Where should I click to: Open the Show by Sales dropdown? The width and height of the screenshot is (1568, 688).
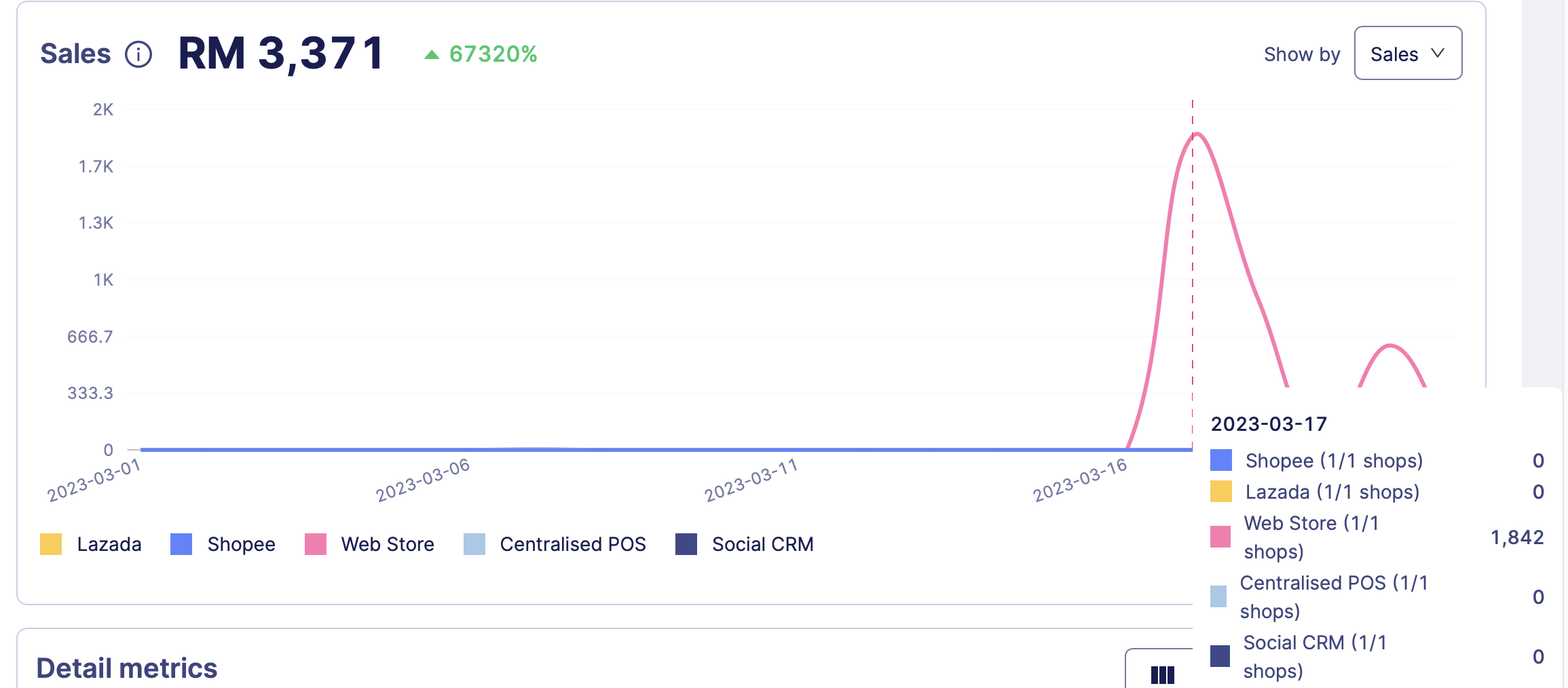1408,54
